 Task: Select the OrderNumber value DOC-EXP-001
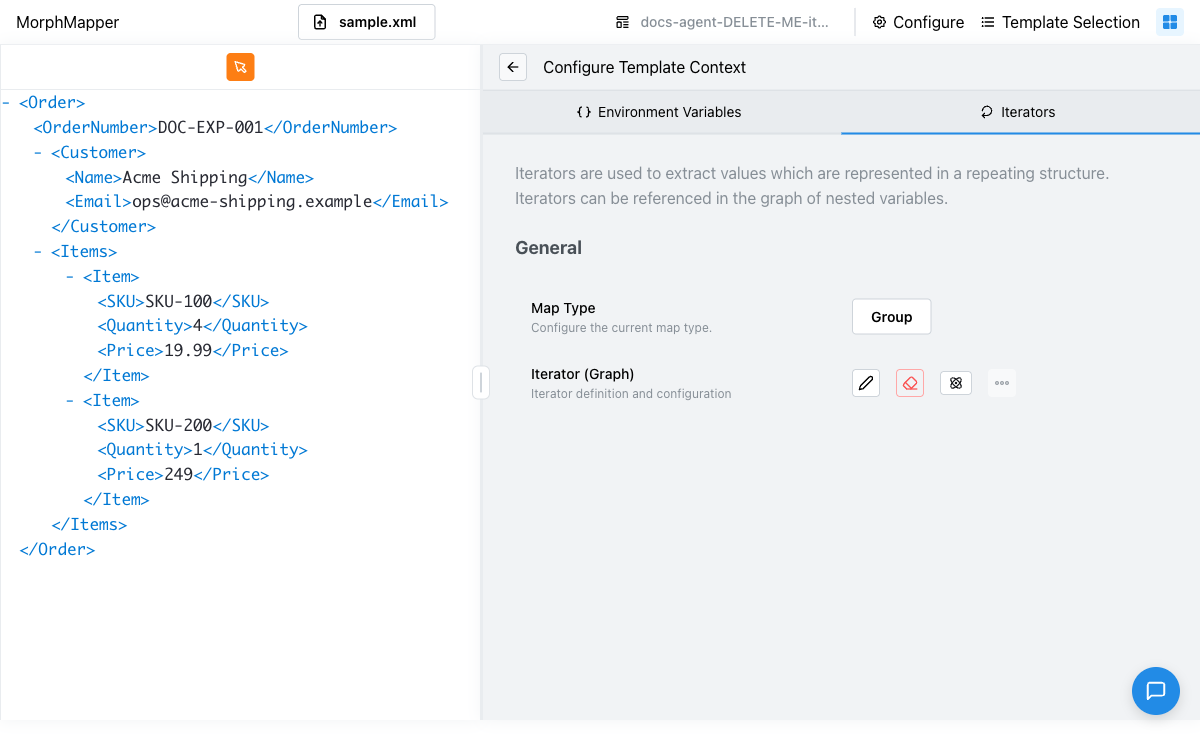210,128
